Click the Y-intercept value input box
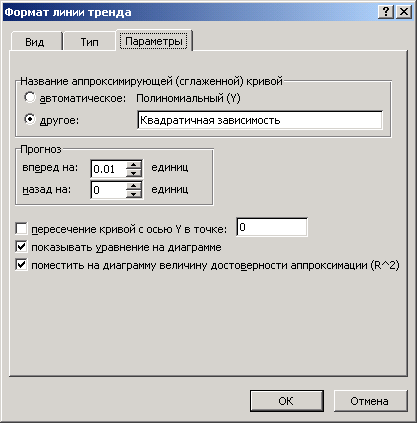This screenshot has height=423, width=417. pos(272,227)
